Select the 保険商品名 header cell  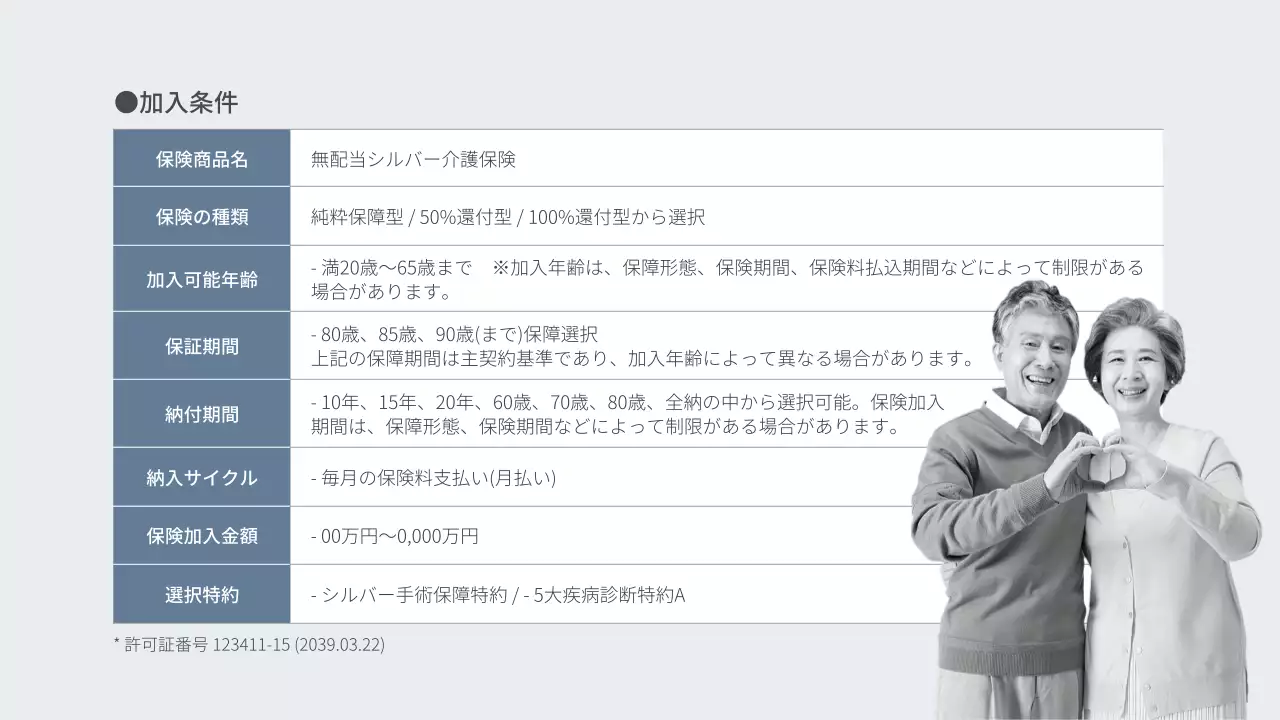[202, 158]
